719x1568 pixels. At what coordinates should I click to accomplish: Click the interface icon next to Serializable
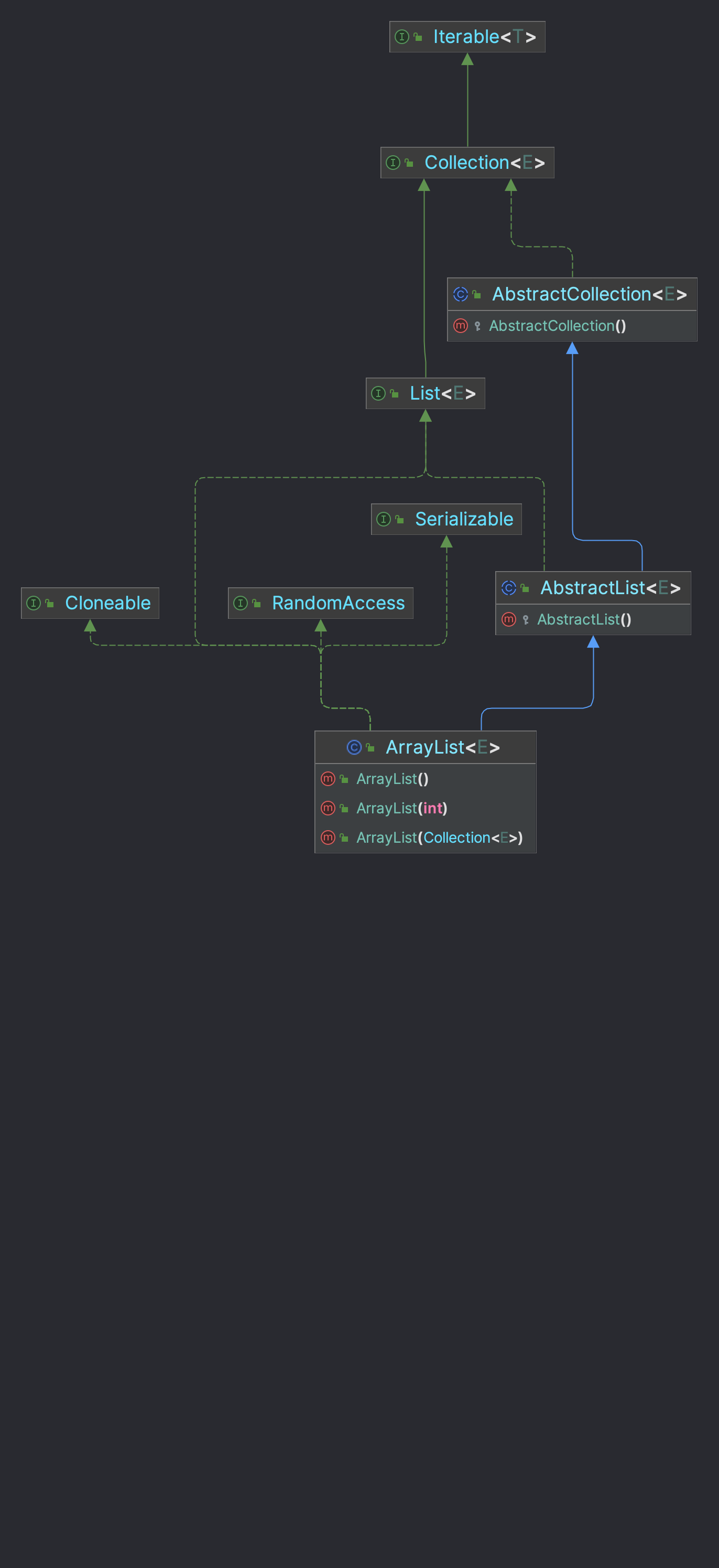(383, 519)
